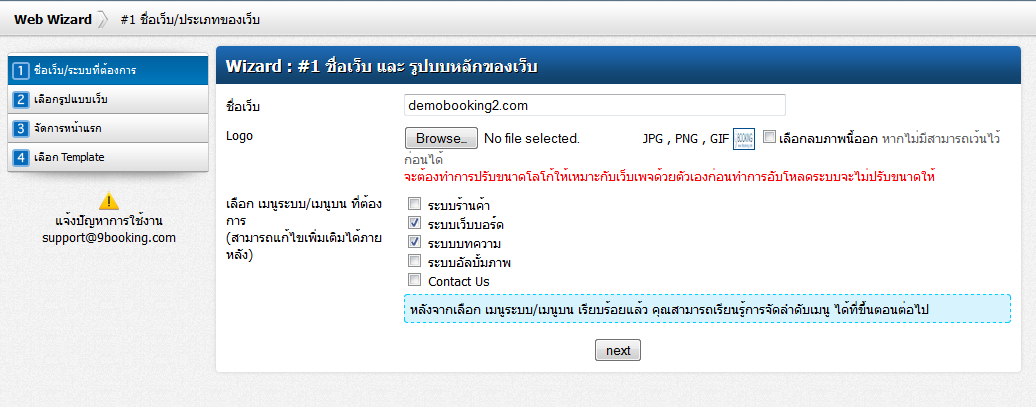Click the next button
1036x407 pixels.
(618, 350)
